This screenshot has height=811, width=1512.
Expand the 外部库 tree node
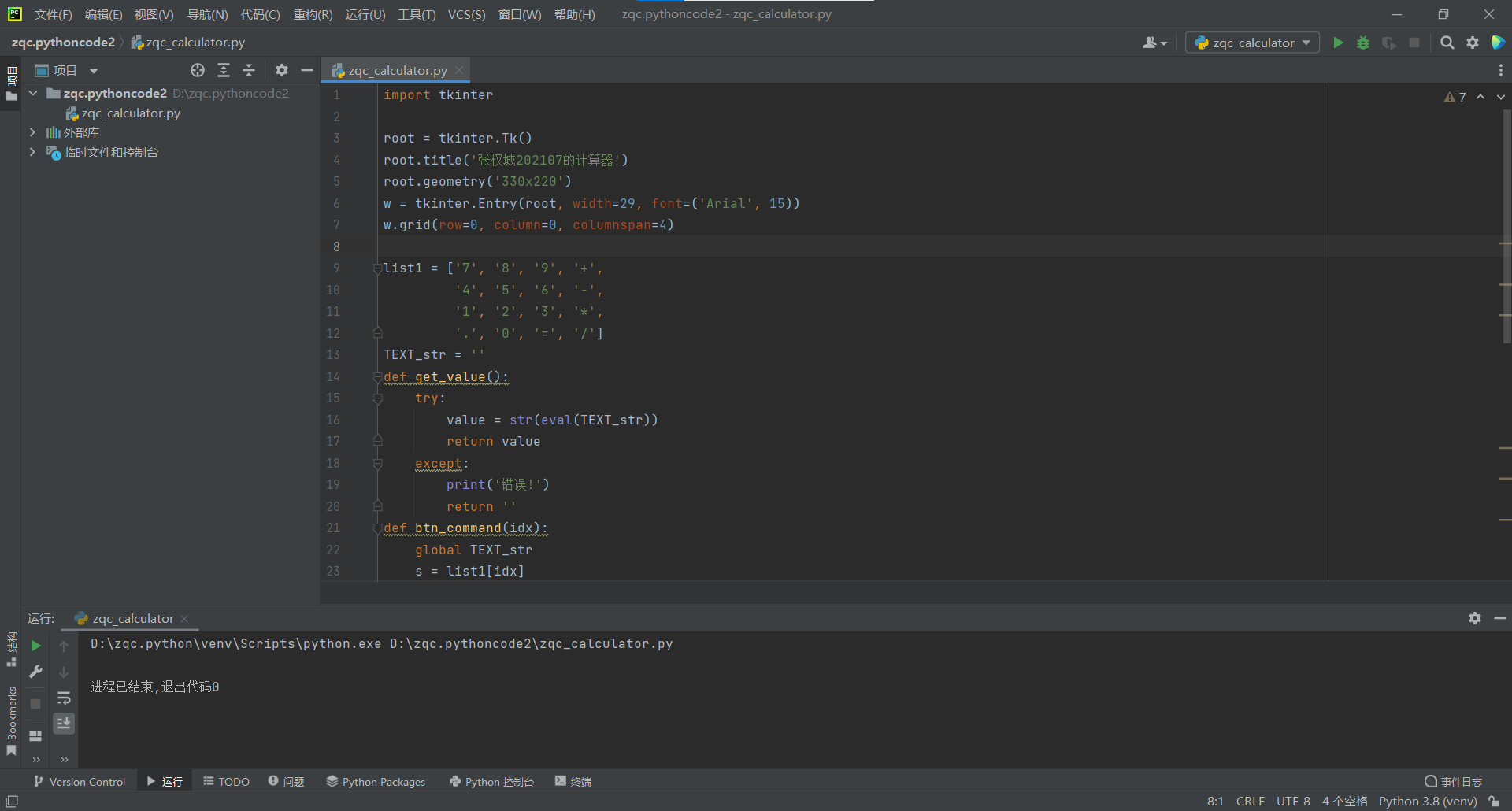tap(32, 132)
